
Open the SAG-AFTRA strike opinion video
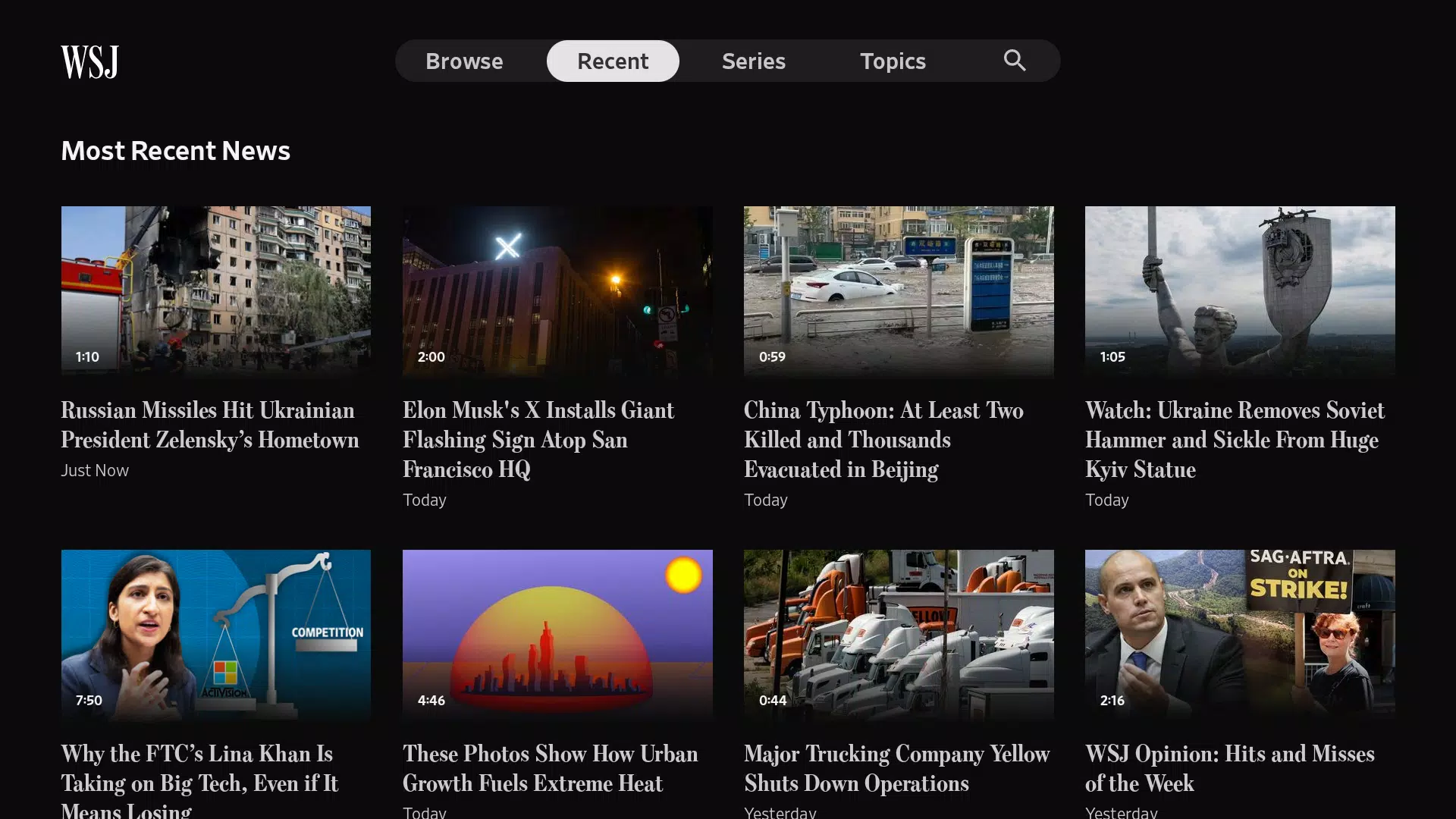pos(1240,635)
